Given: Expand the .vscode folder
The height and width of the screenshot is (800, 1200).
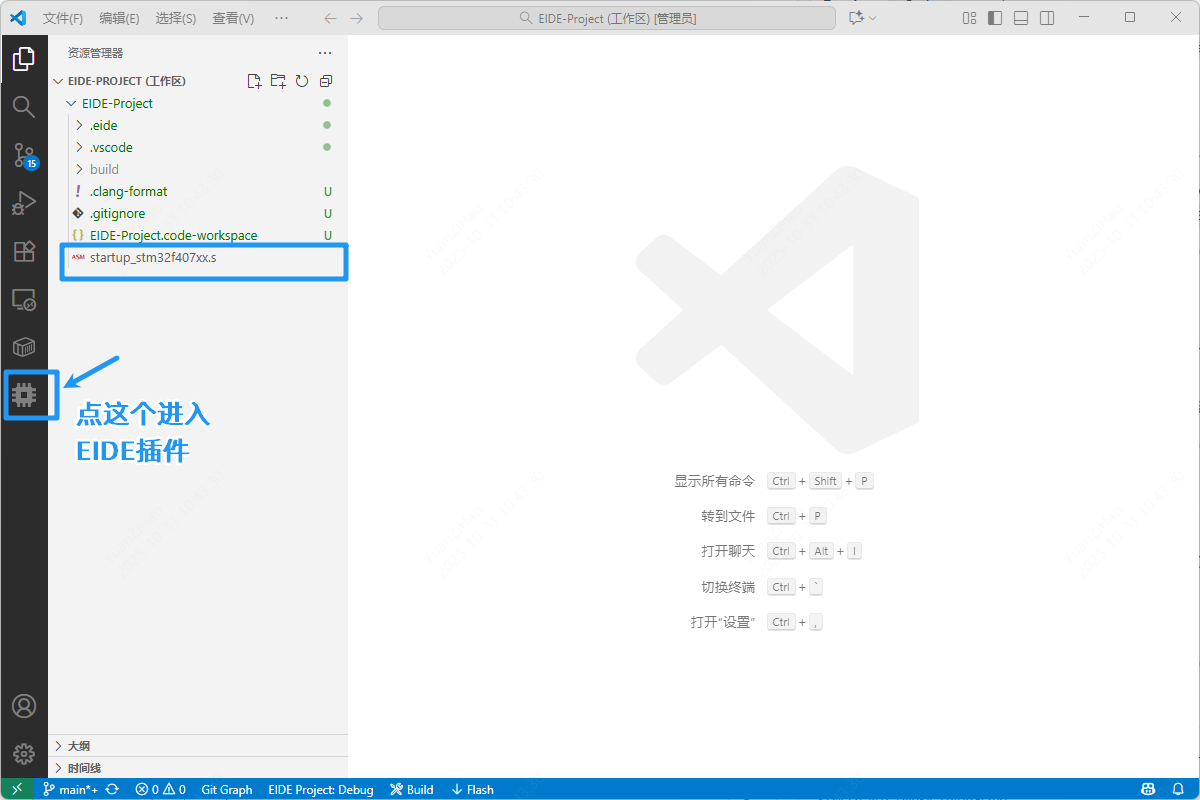Looking at the screenshot, I should 110,147.
